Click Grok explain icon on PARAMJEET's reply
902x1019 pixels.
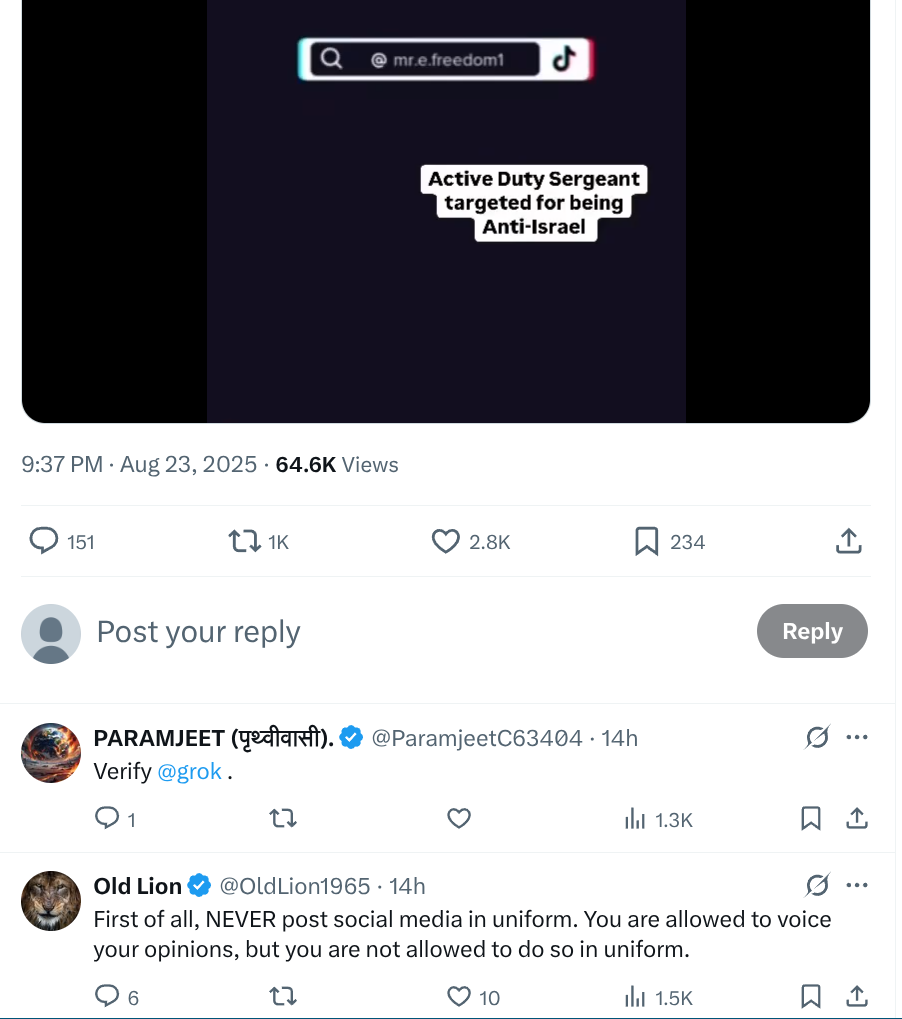[817, 738]
